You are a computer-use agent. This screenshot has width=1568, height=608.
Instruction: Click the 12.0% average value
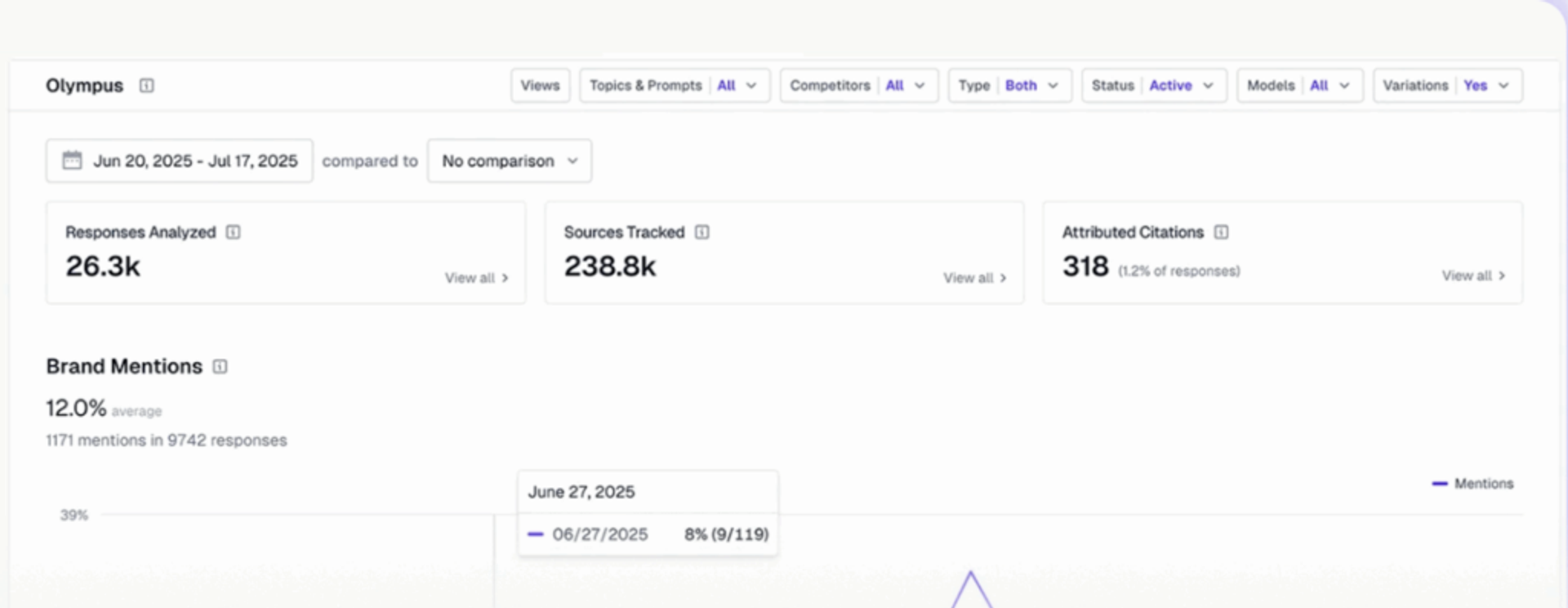click(x=76, y=408)
